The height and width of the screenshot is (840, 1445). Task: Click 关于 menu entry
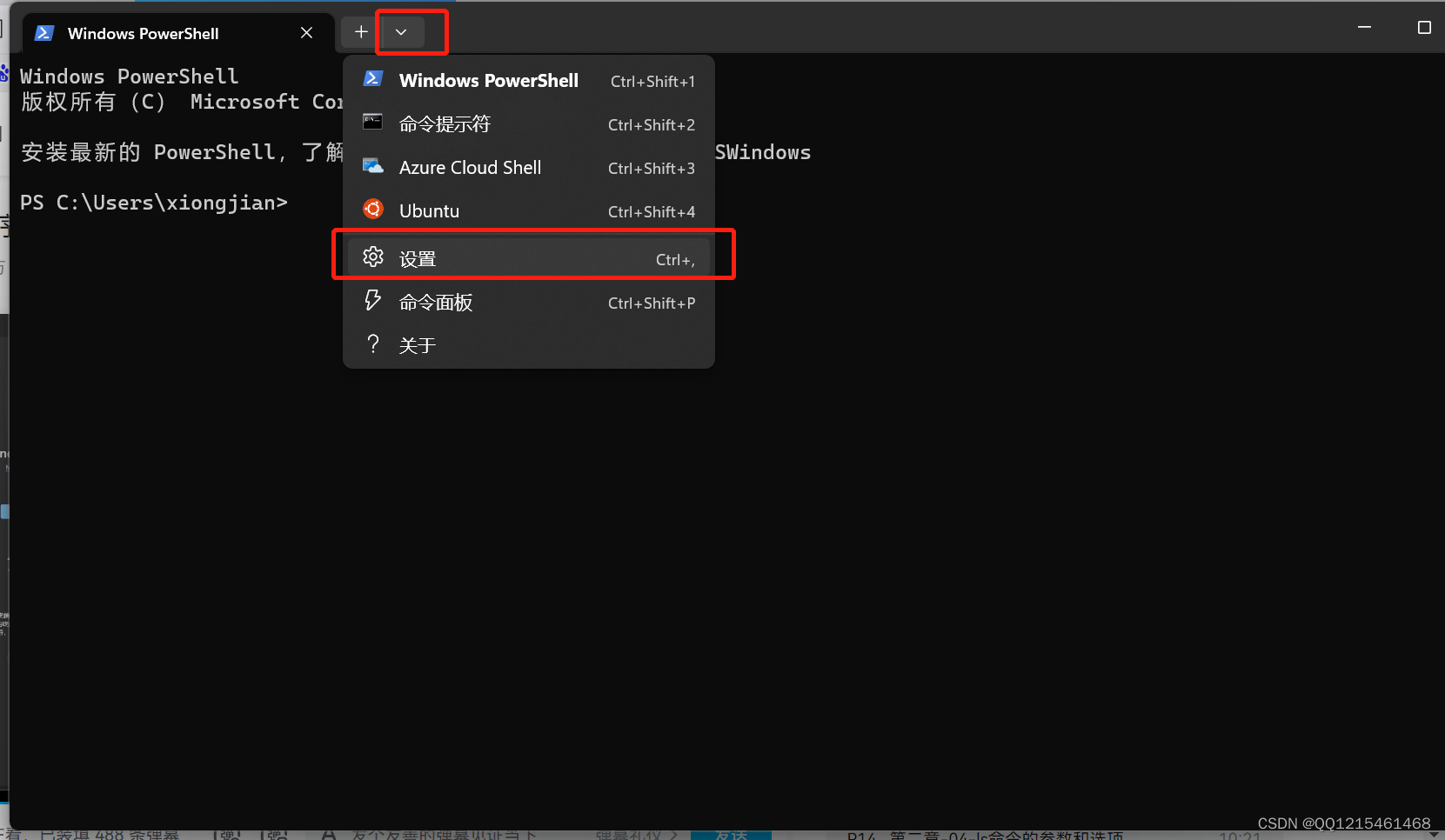click(529, 345)
